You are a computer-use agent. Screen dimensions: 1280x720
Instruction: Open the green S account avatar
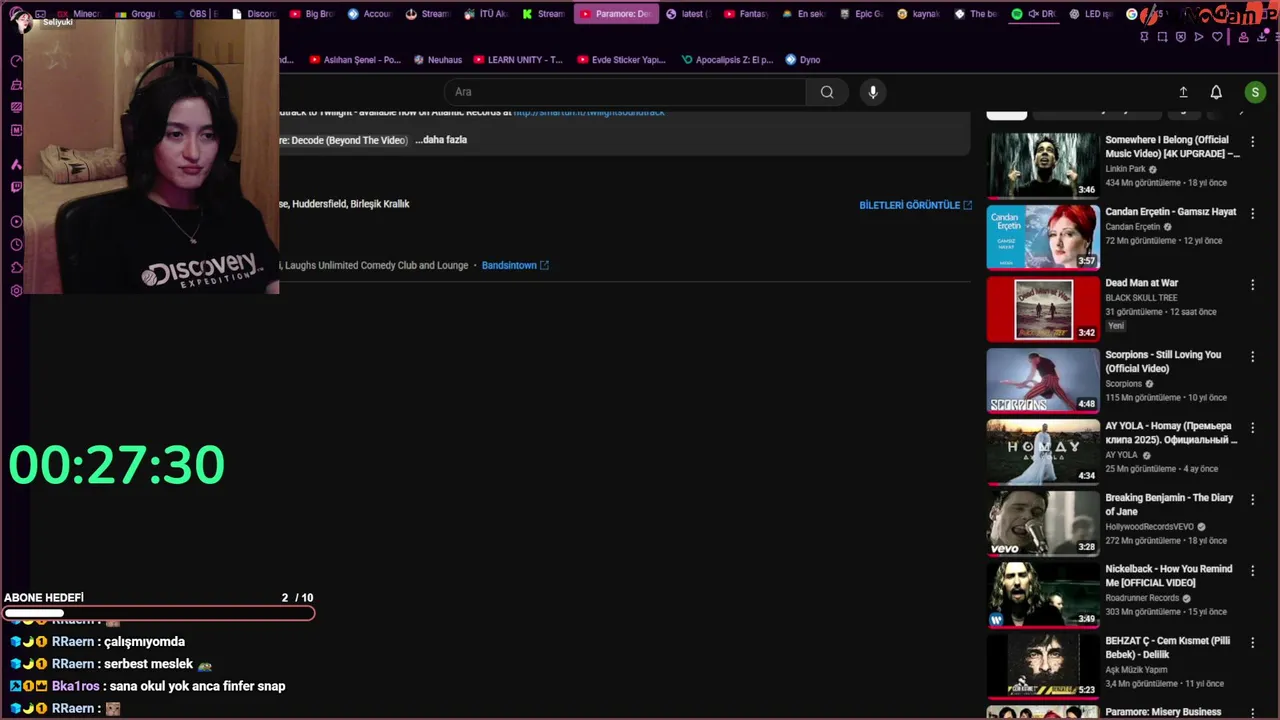[x=1255, y=92]
